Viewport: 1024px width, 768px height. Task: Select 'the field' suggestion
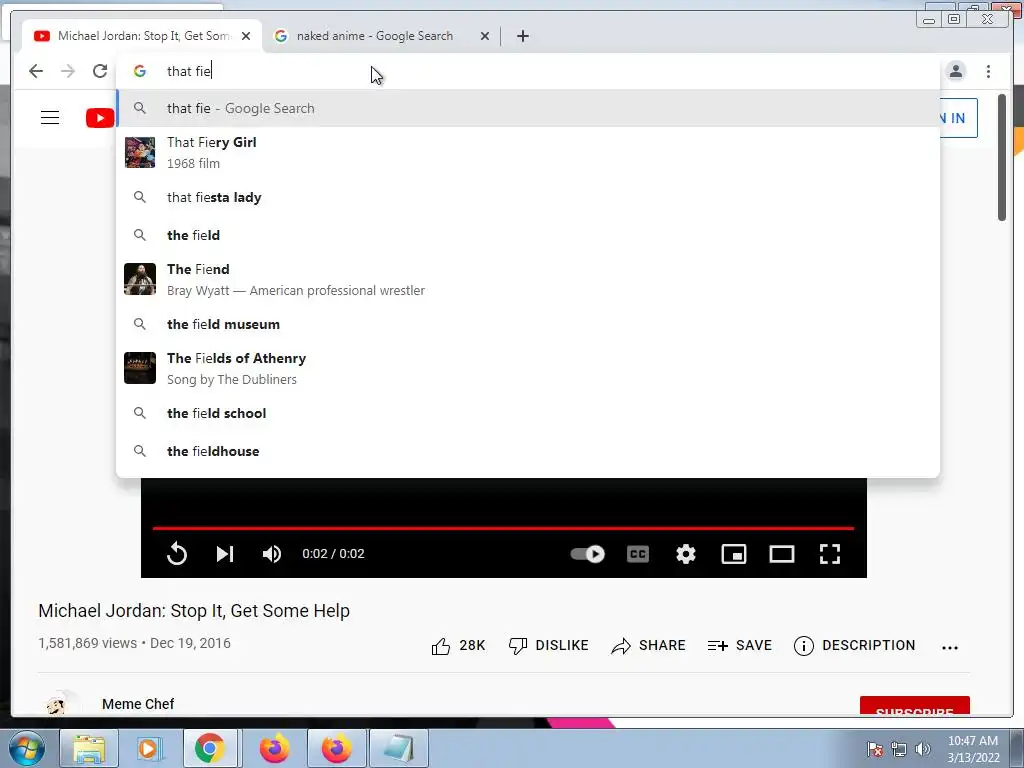tap(528, 235)
